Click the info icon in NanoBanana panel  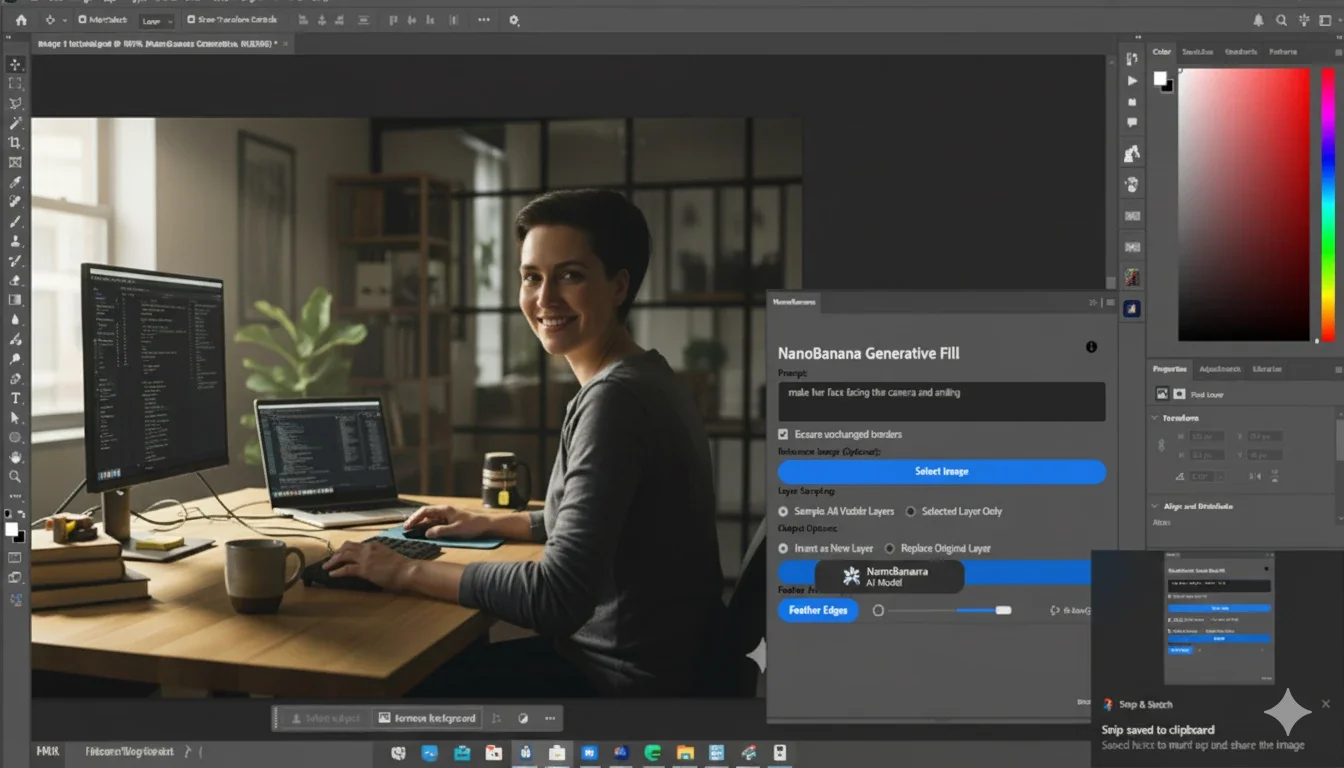coord(1091,347)
